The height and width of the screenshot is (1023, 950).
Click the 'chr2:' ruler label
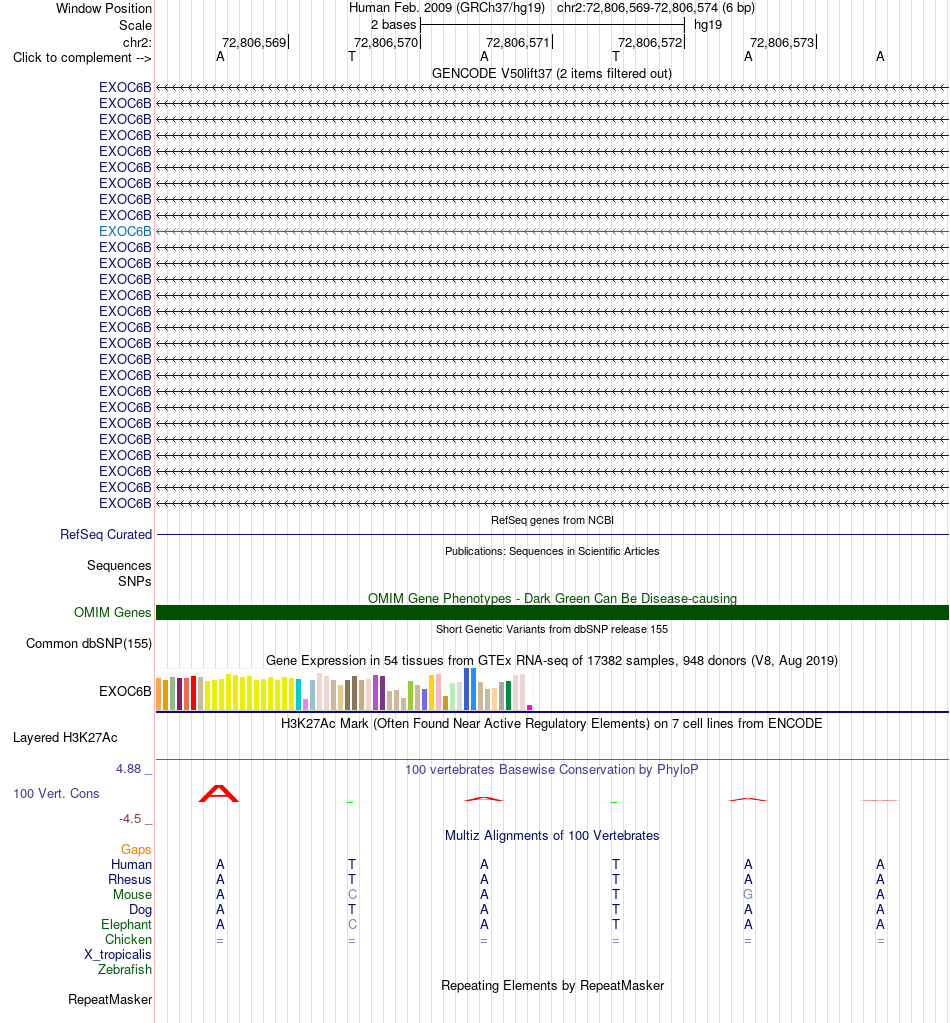(137, 42)
